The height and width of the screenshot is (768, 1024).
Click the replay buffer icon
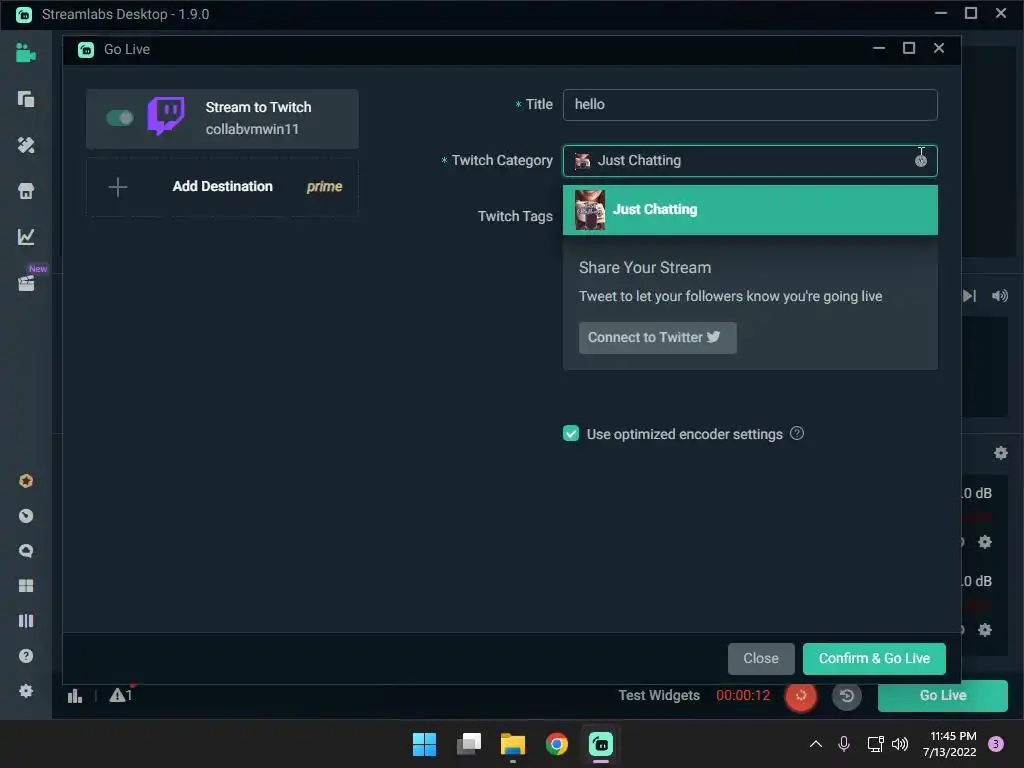click(x=847, y=696)
